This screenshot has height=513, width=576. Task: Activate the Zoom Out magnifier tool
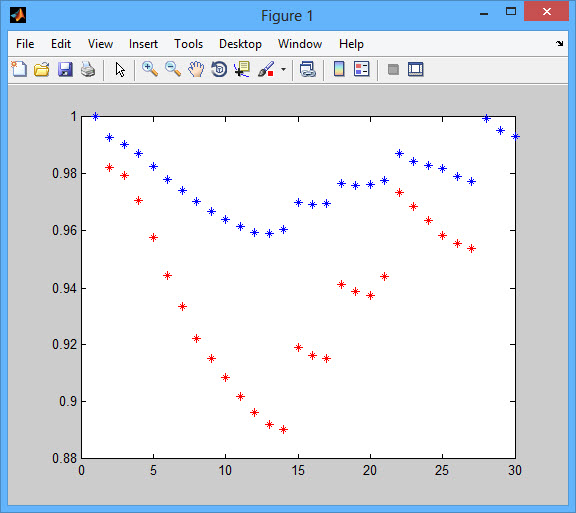coord(173,69)
